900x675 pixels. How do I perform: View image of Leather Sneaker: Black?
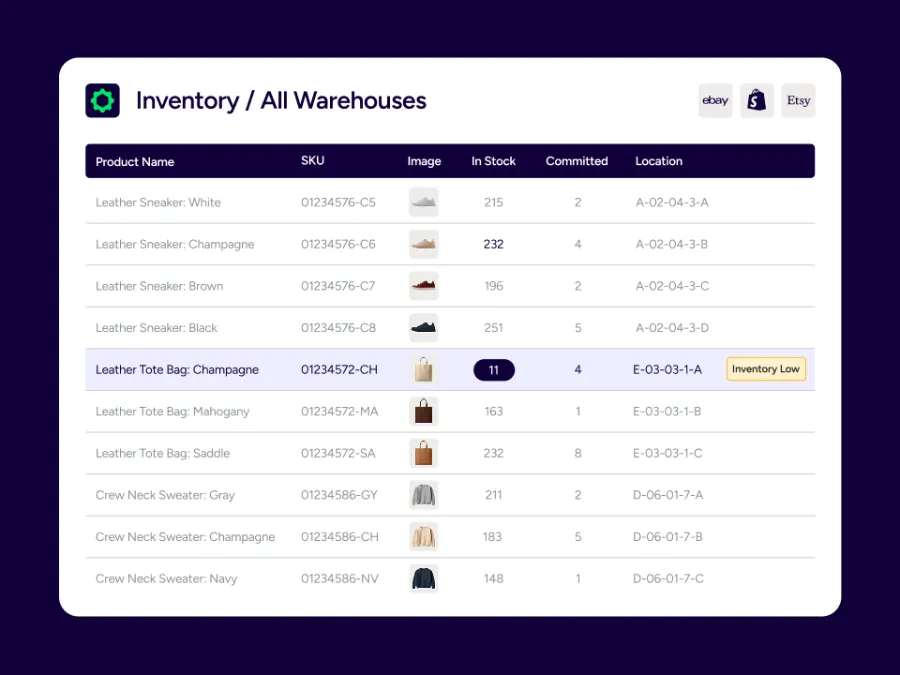tap(423, 327)
